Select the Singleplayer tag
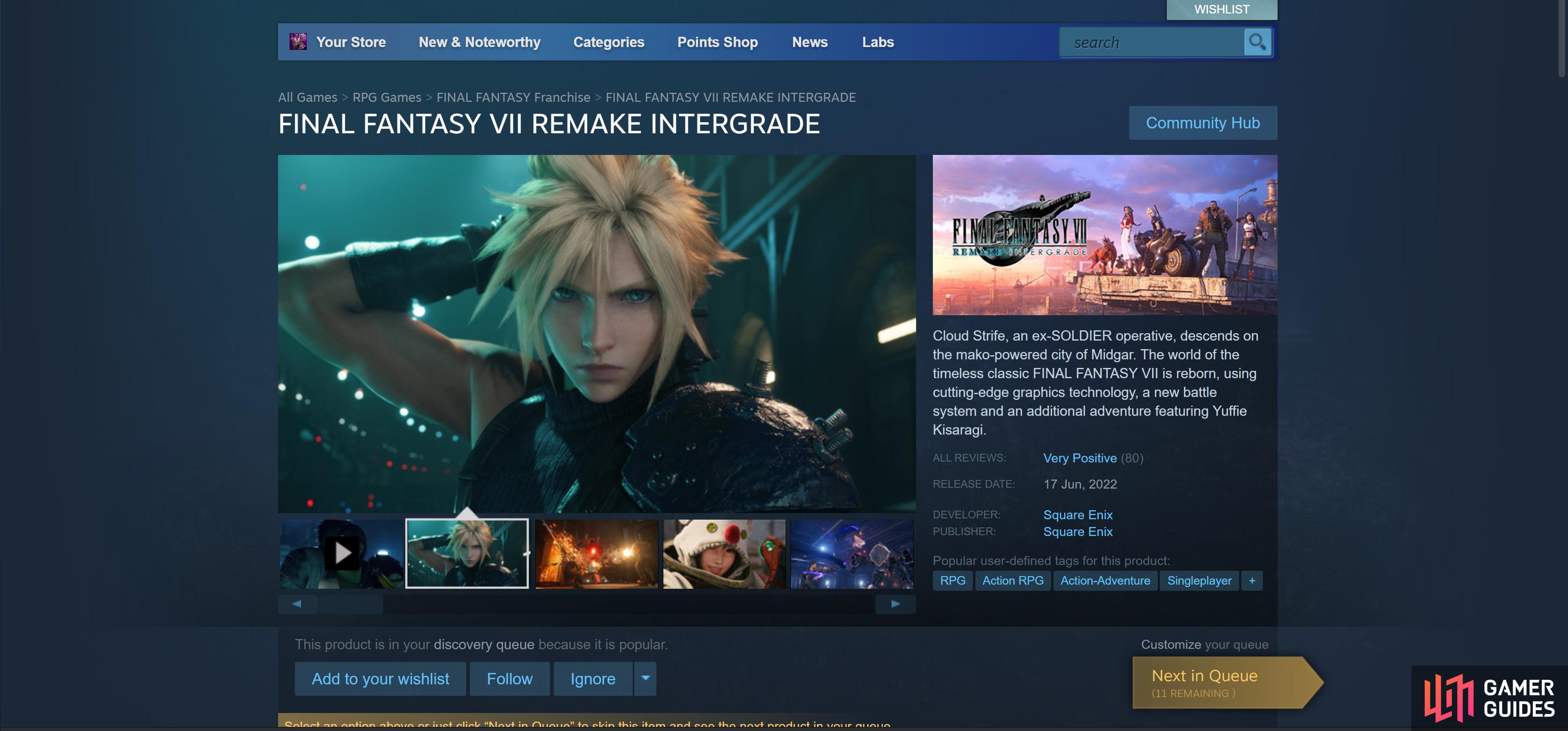The width and height of the screenshot is (1568, 731). point(1199,581)
